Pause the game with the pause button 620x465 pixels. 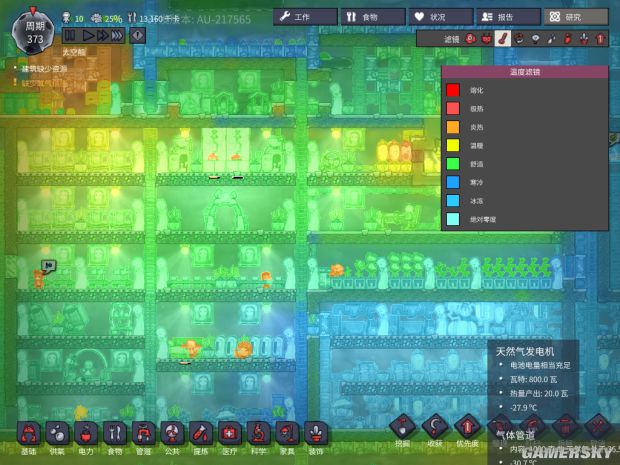[70, 35]
